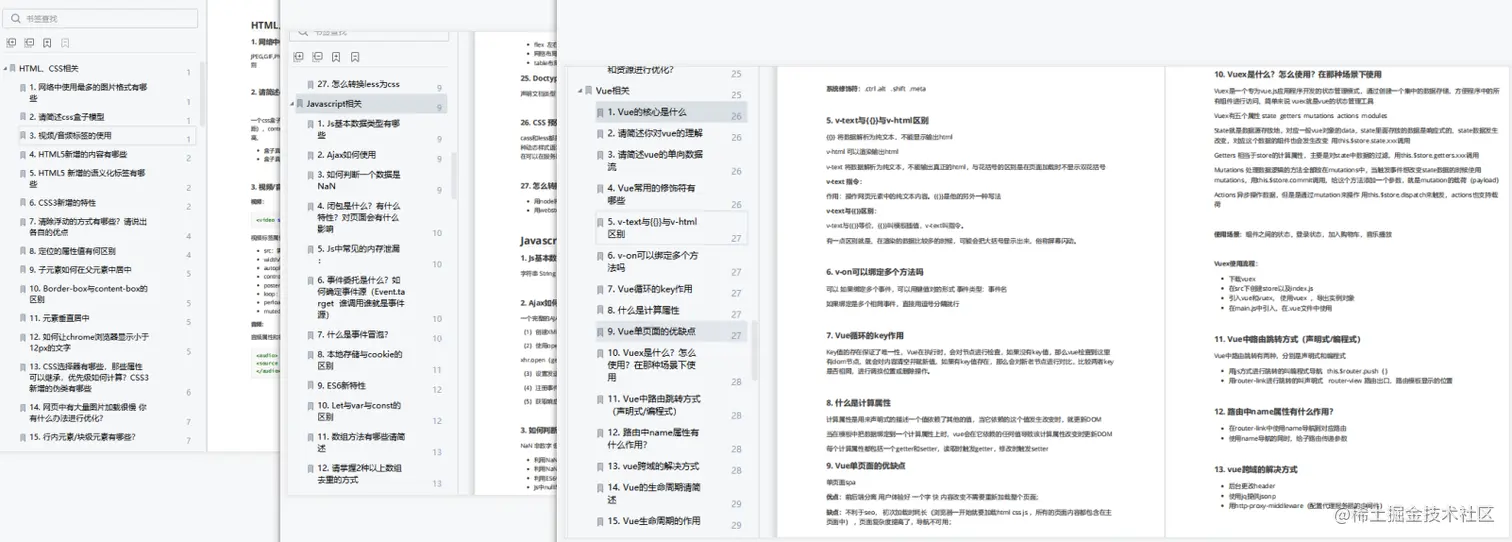Open bookmark '9. ES6新特性'
Image resolution: width=1512 pixels, height=542 pixels.
tap(342, 385)
